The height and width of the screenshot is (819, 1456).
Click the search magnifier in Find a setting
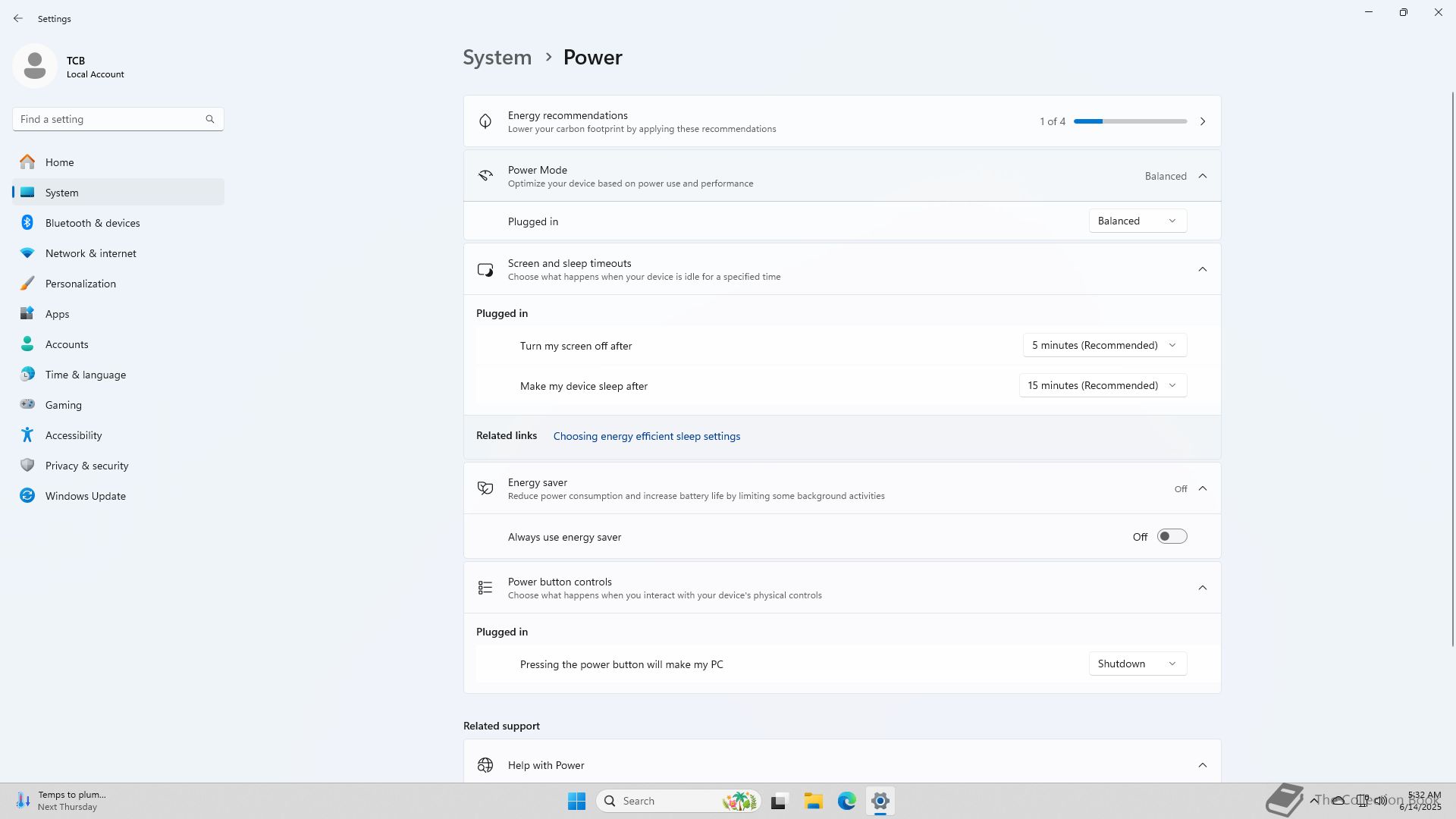210,119
